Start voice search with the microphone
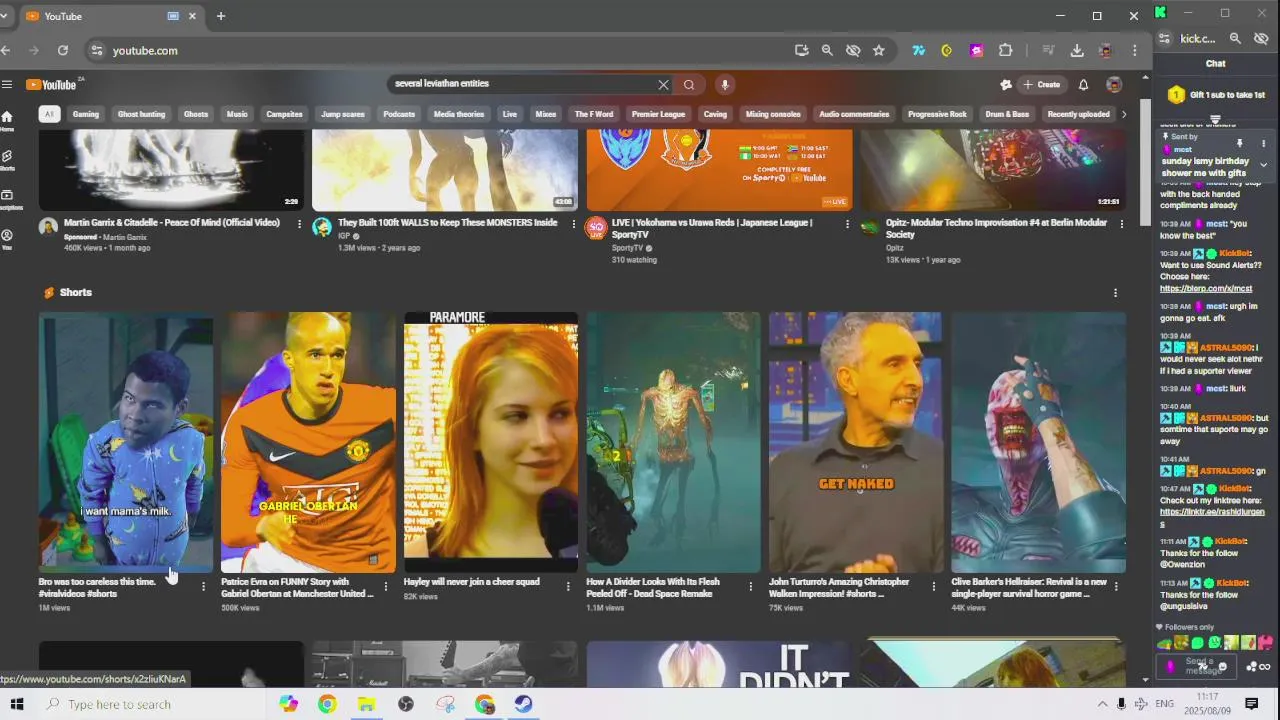Image resolution: width=1280 pixels, height=720 pixels. tap(725, 85)
